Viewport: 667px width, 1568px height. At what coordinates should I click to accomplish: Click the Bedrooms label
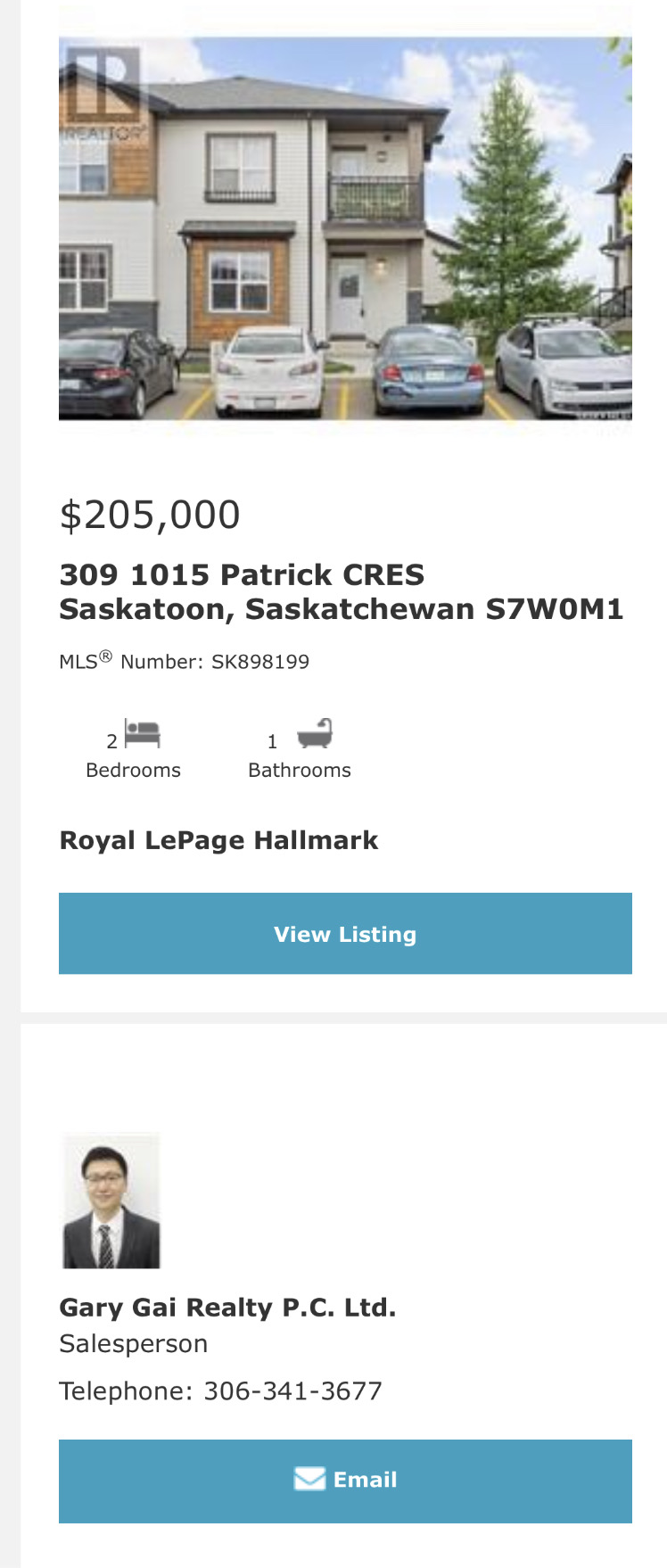[x=133, y=770]
